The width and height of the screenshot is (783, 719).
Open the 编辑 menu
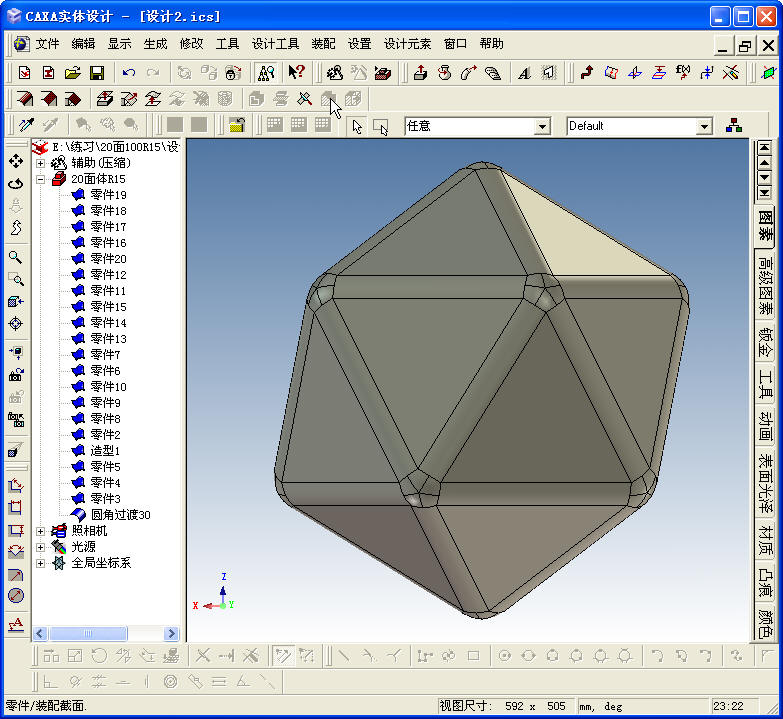(83, 44)
